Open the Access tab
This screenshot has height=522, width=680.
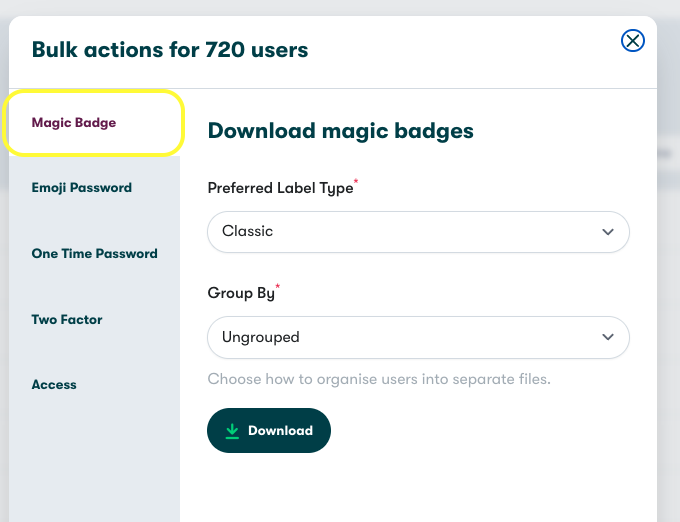(x=54, y=385)
